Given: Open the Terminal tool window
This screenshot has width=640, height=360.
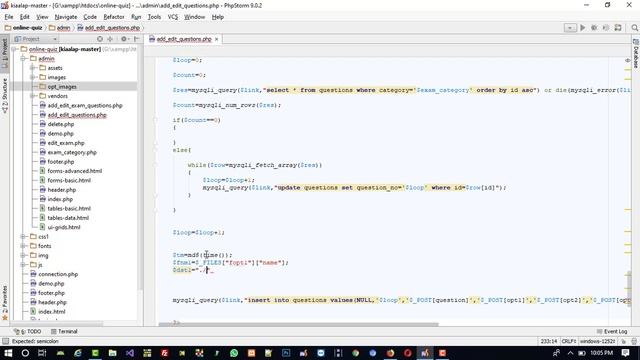Looking at the screenshot, I should coord(64,331).
